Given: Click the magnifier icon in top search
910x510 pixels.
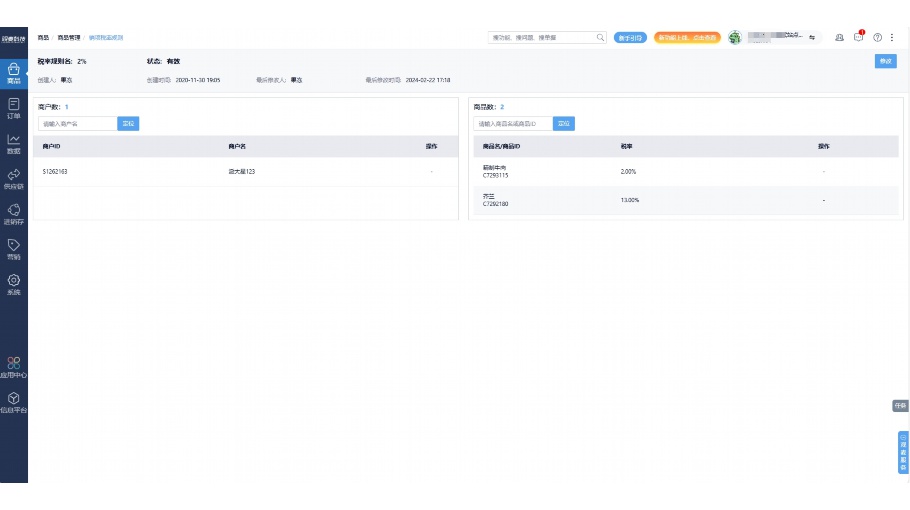Looking at the screenshot, I should (x=600, y=37).
